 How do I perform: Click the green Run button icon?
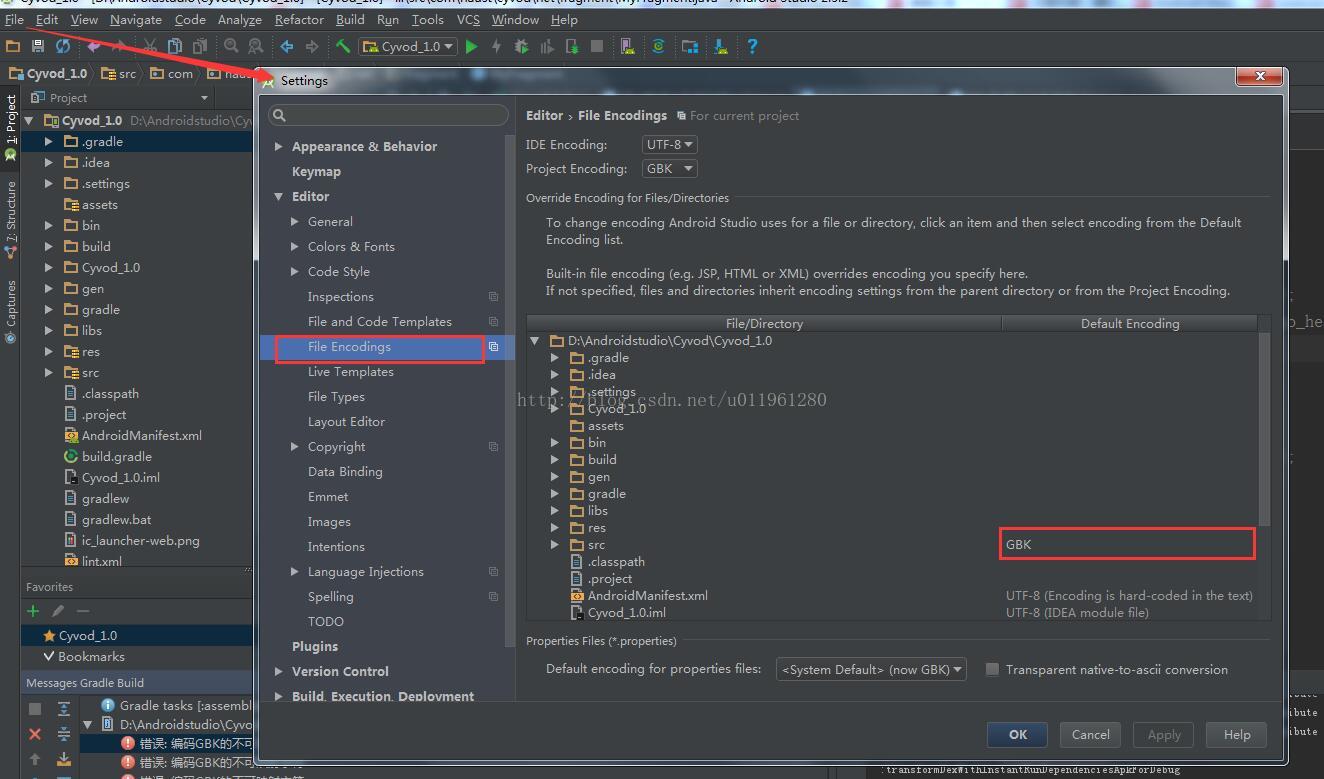pyautogui.click(x=472, y=46)
